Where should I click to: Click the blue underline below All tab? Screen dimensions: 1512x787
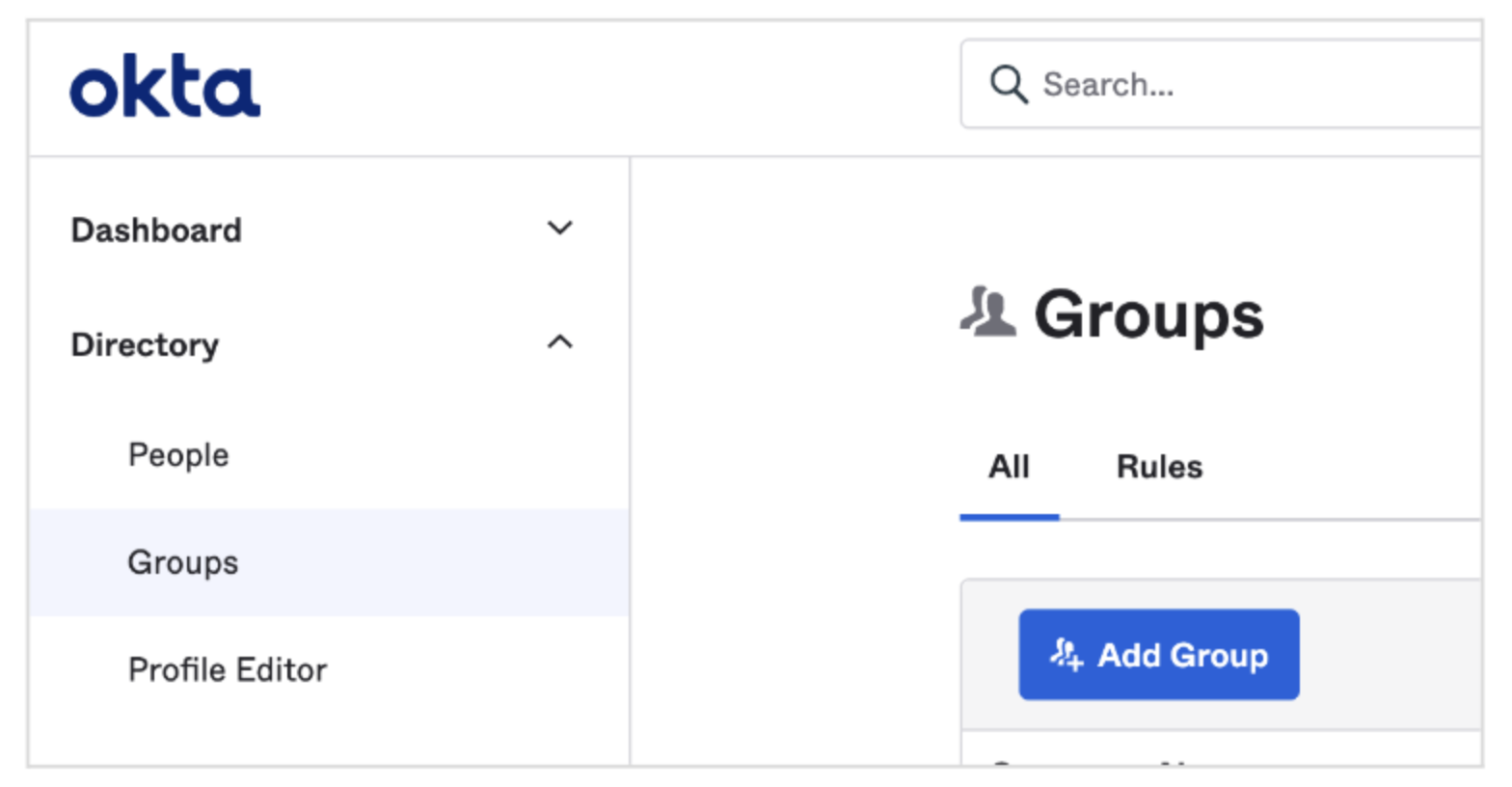pos(1009,517)
